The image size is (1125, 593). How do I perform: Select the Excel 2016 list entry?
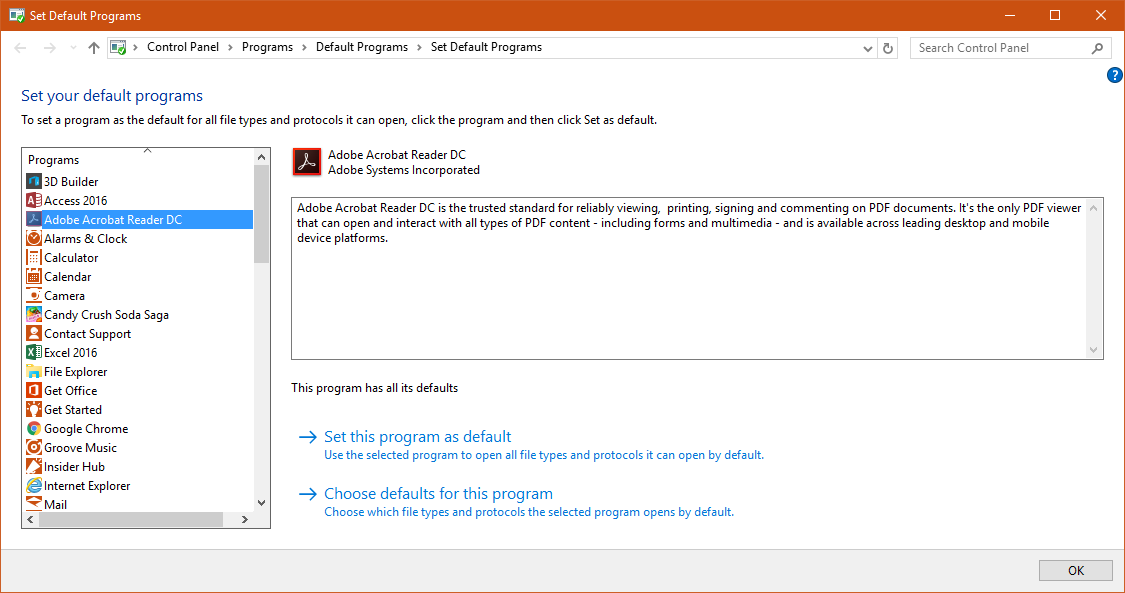tap(70, 352)
